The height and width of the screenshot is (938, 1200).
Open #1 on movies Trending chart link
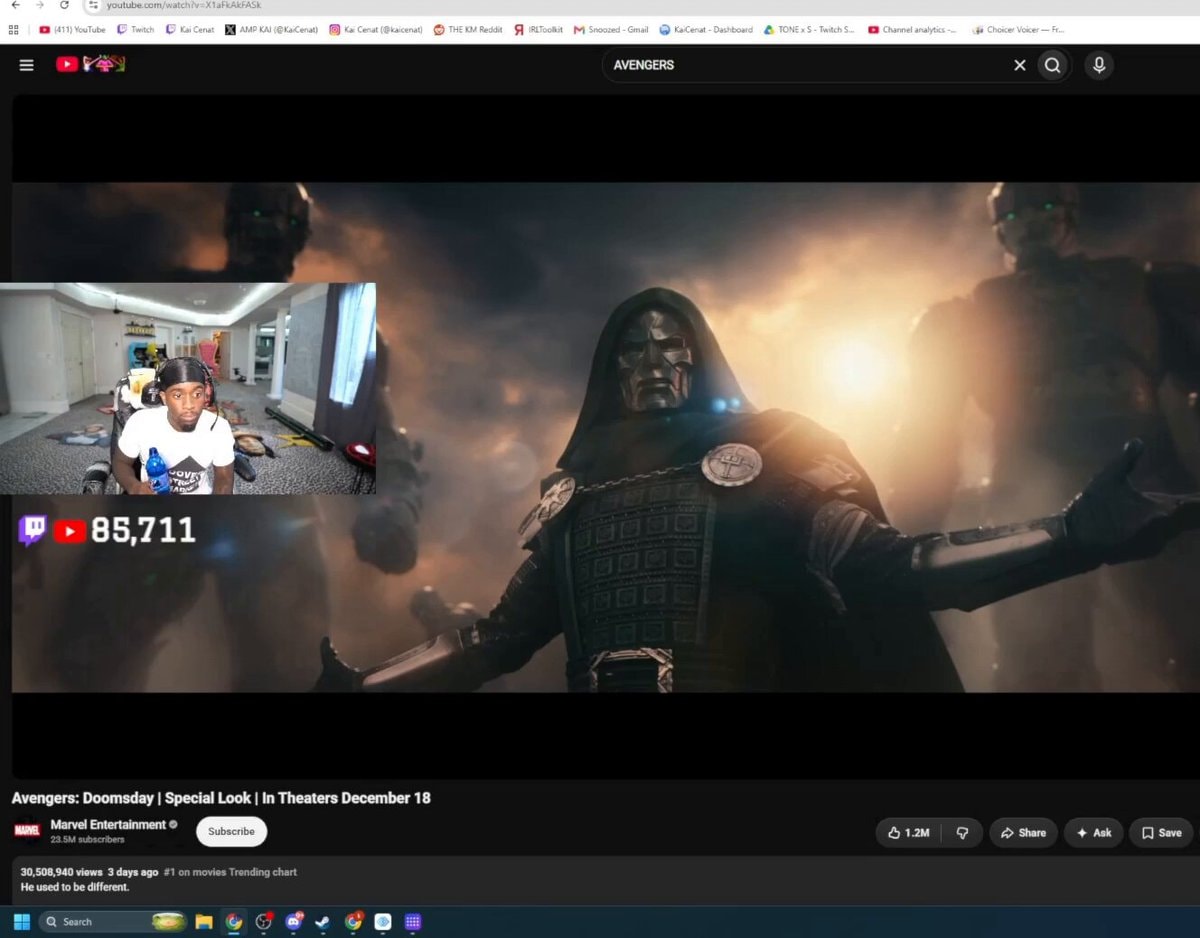[x=230, y=872]
